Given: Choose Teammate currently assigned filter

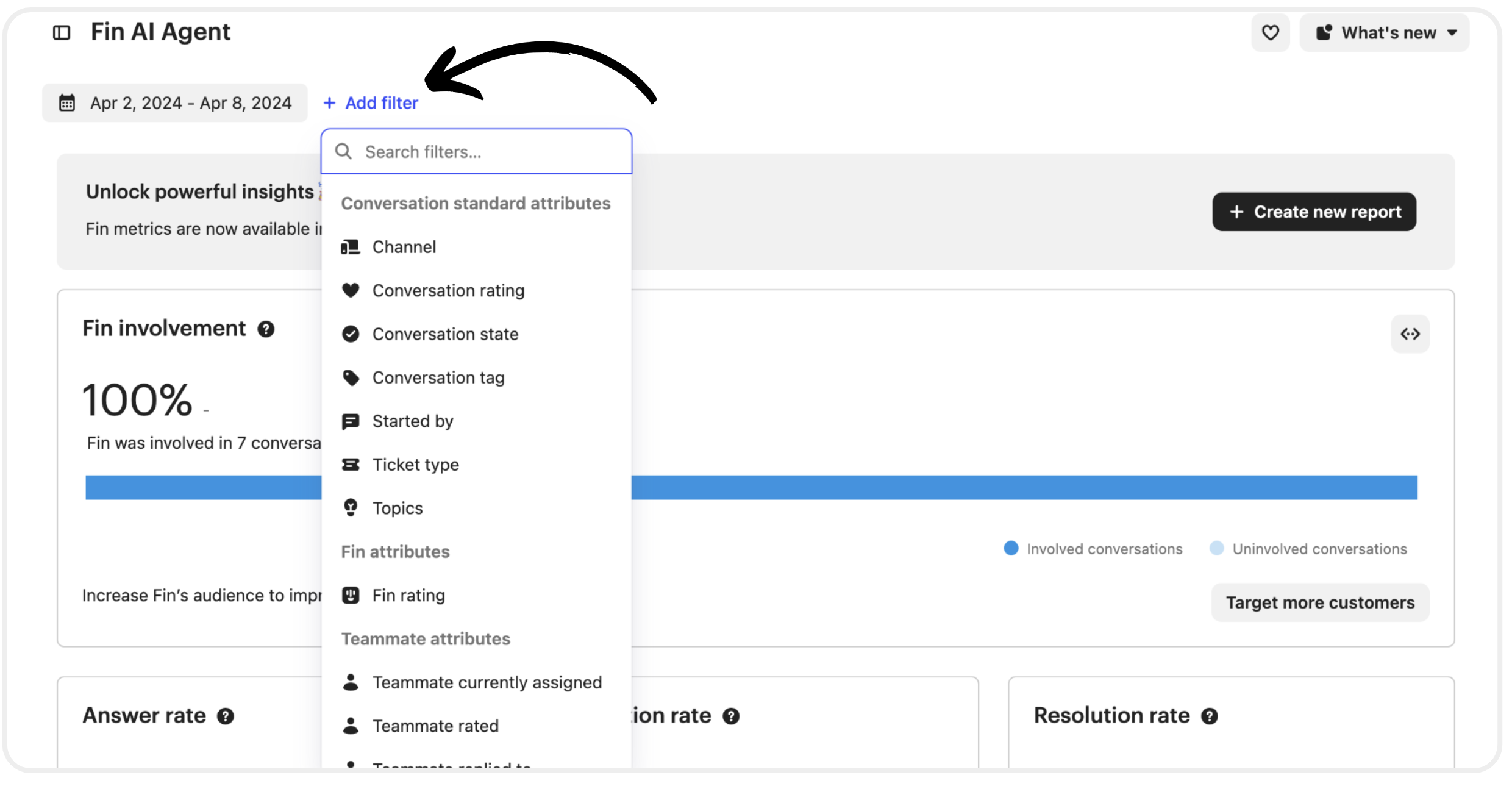Looking at the screenshot, I should click(x=476, y=682).
